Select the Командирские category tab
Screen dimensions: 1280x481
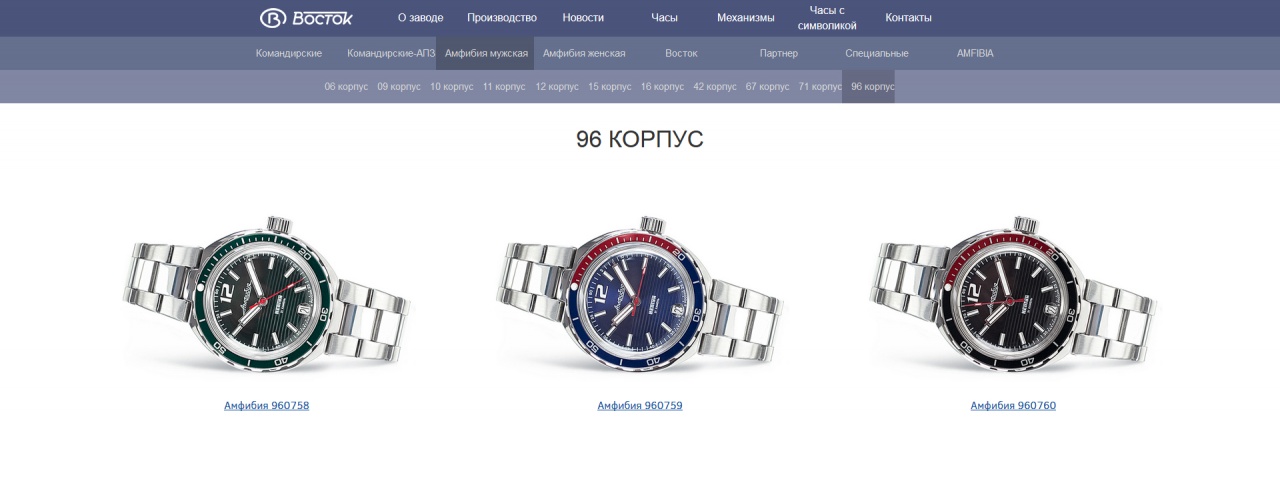tap(289, 53)
